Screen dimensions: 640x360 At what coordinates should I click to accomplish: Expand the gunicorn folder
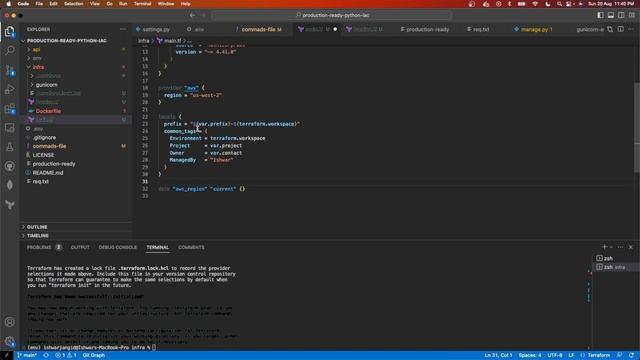click(76, 85)
